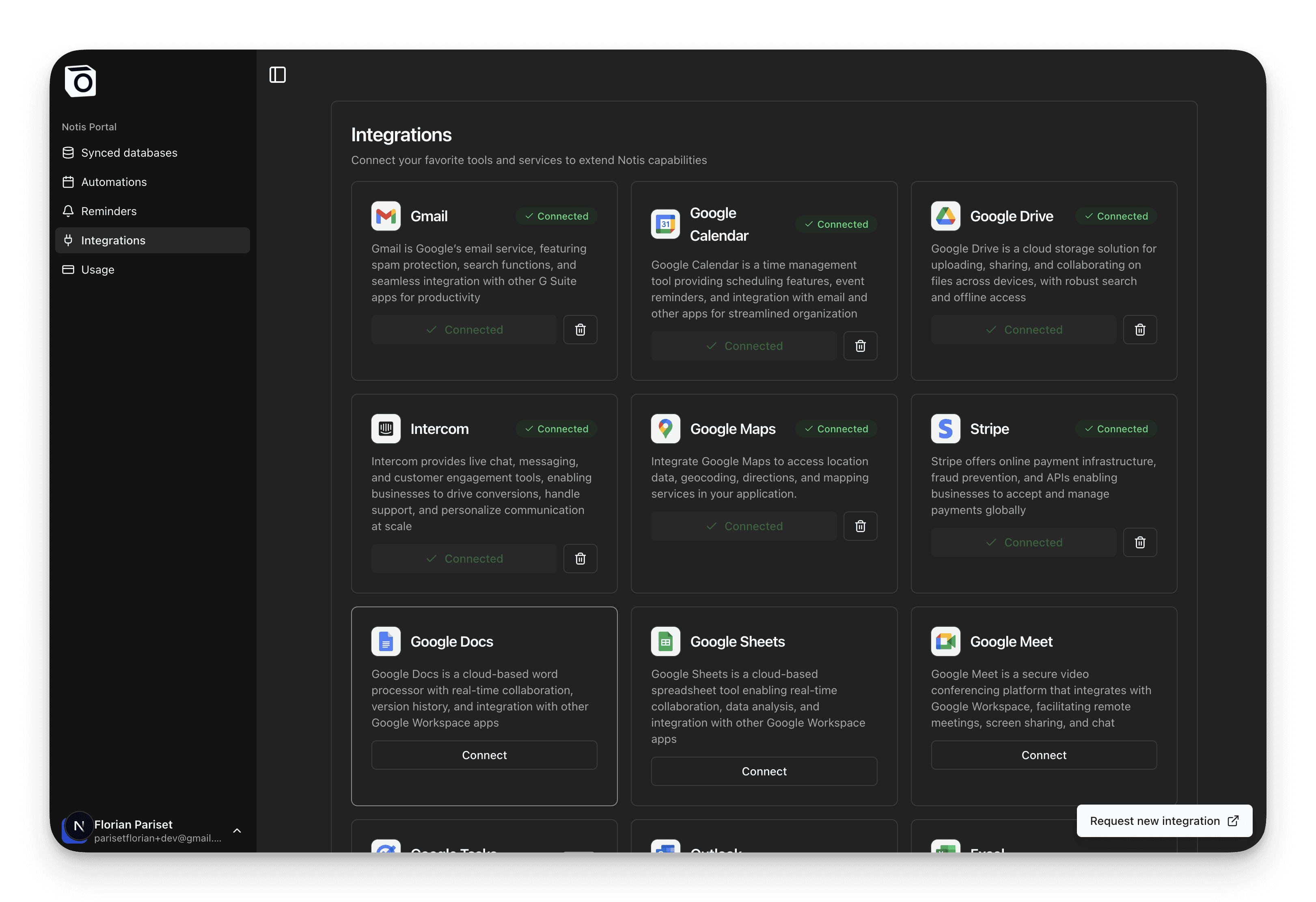Screen dimensions: 1316x902
Task: Remove Google Calendar via trash icon
Action: (860, 346)
